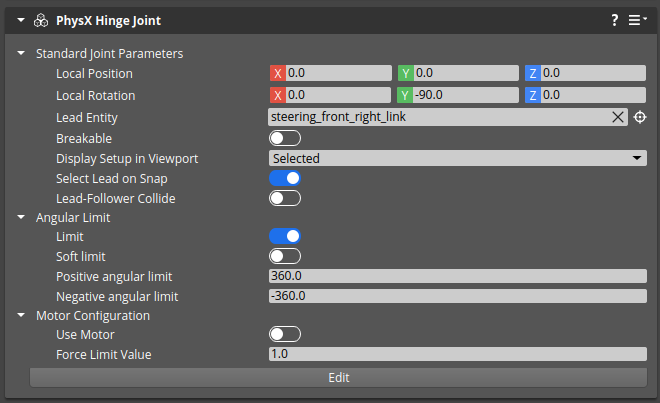Open the component help question mark
The width and height of the screenshot is (660, 403).
[615, 20]
